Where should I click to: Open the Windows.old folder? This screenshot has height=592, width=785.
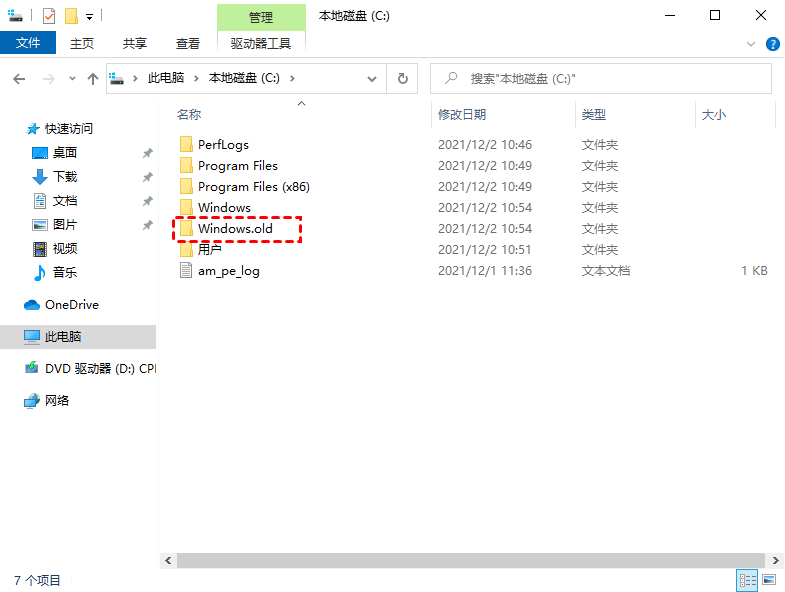tap(235, 229)
